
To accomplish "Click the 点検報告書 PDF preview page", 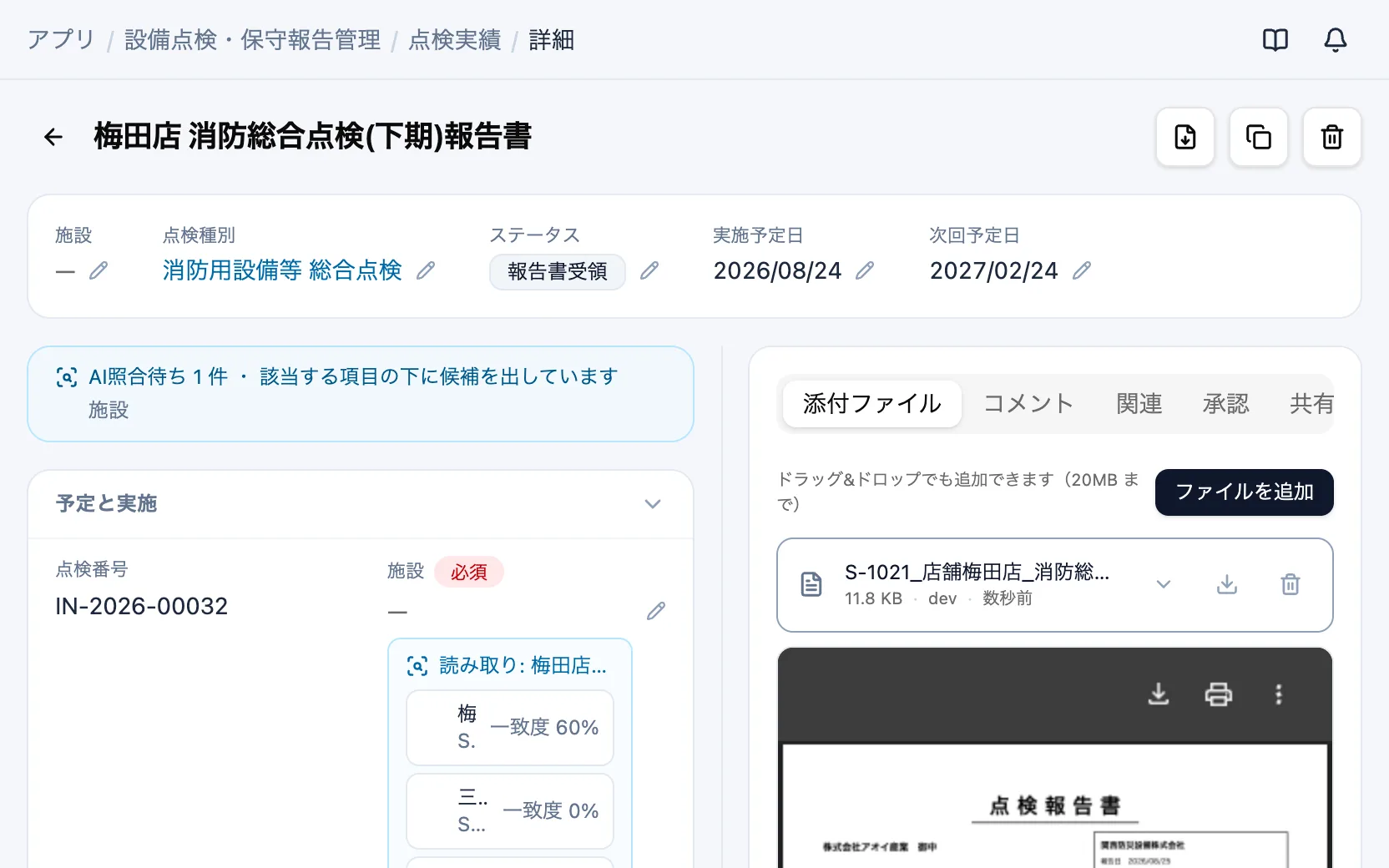I will pyautogui.click(x=1055, y=806).
